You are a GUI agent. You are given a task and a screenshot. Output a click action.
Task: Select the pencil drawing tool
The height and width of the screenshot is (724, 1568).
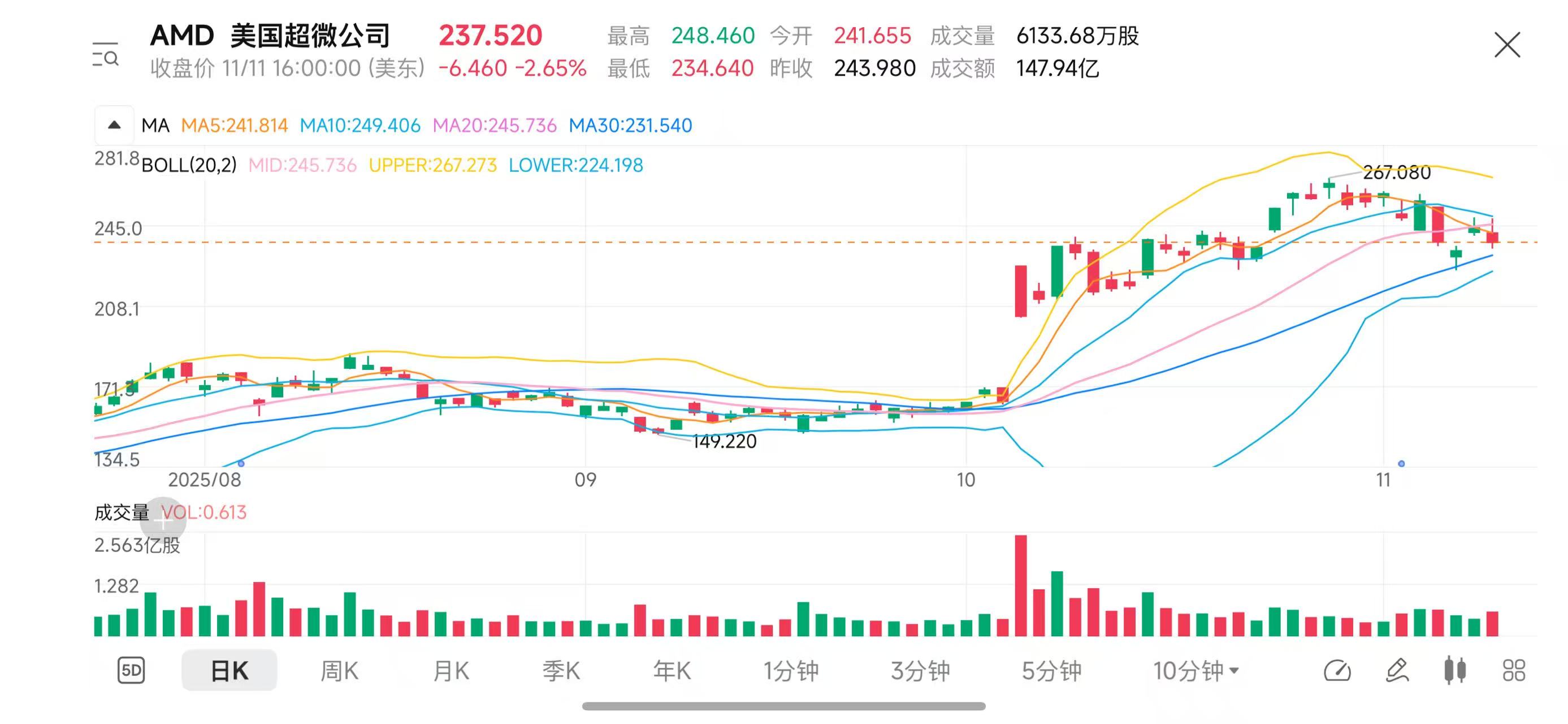click(1397, 670)
